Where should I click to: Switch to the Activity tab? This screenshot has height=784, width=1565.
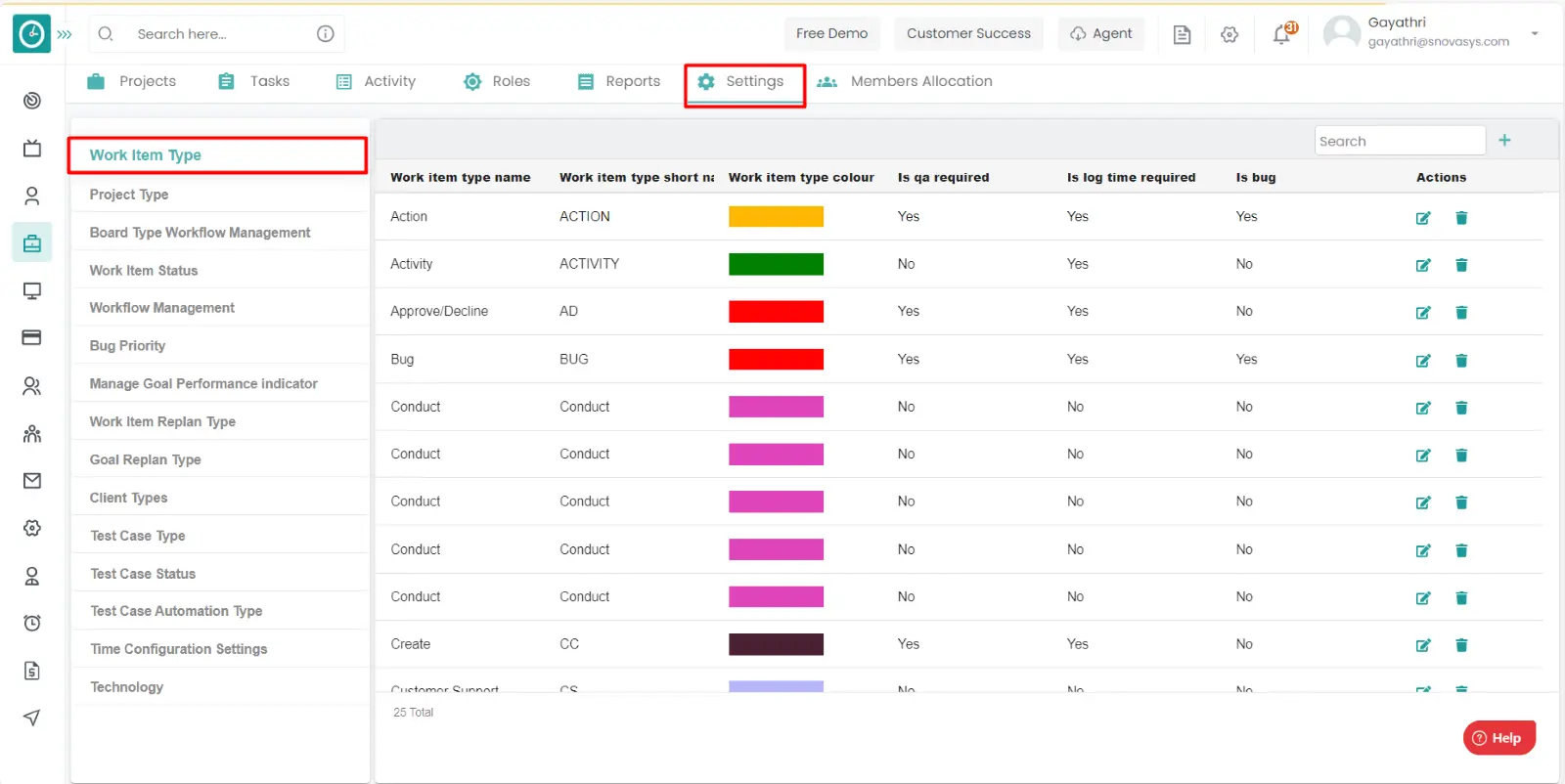376,81
